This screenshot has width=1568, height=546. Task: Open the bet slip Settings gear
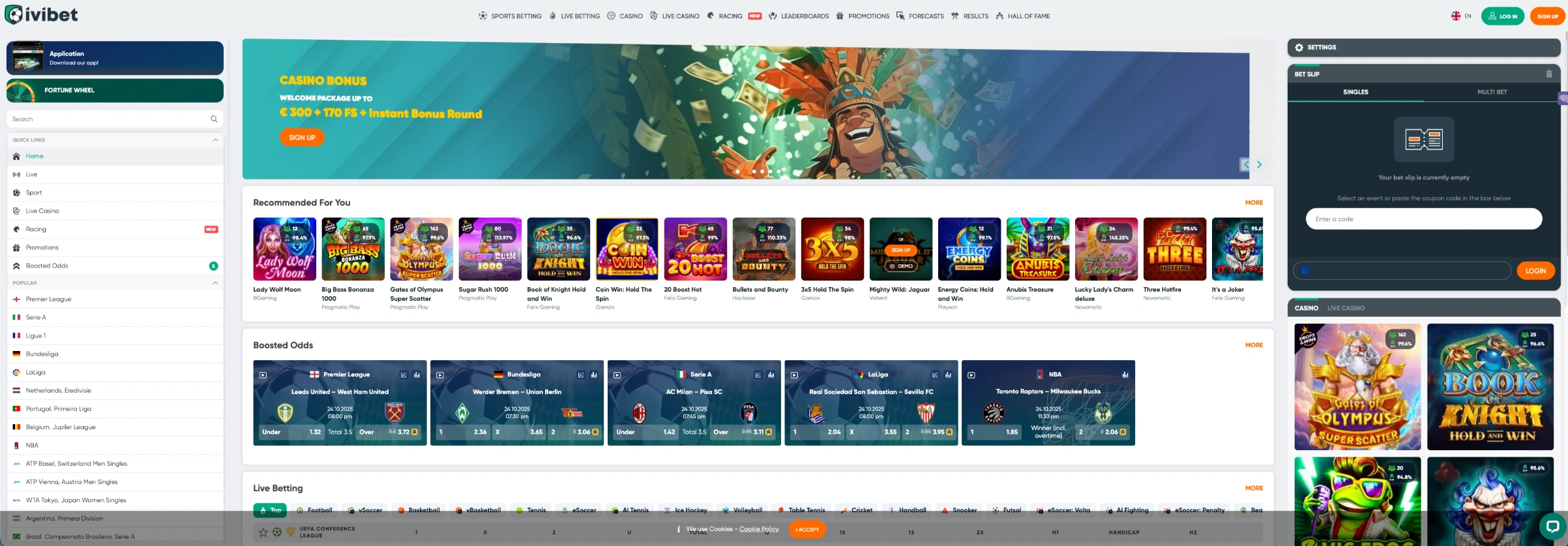pos(1299,48)
